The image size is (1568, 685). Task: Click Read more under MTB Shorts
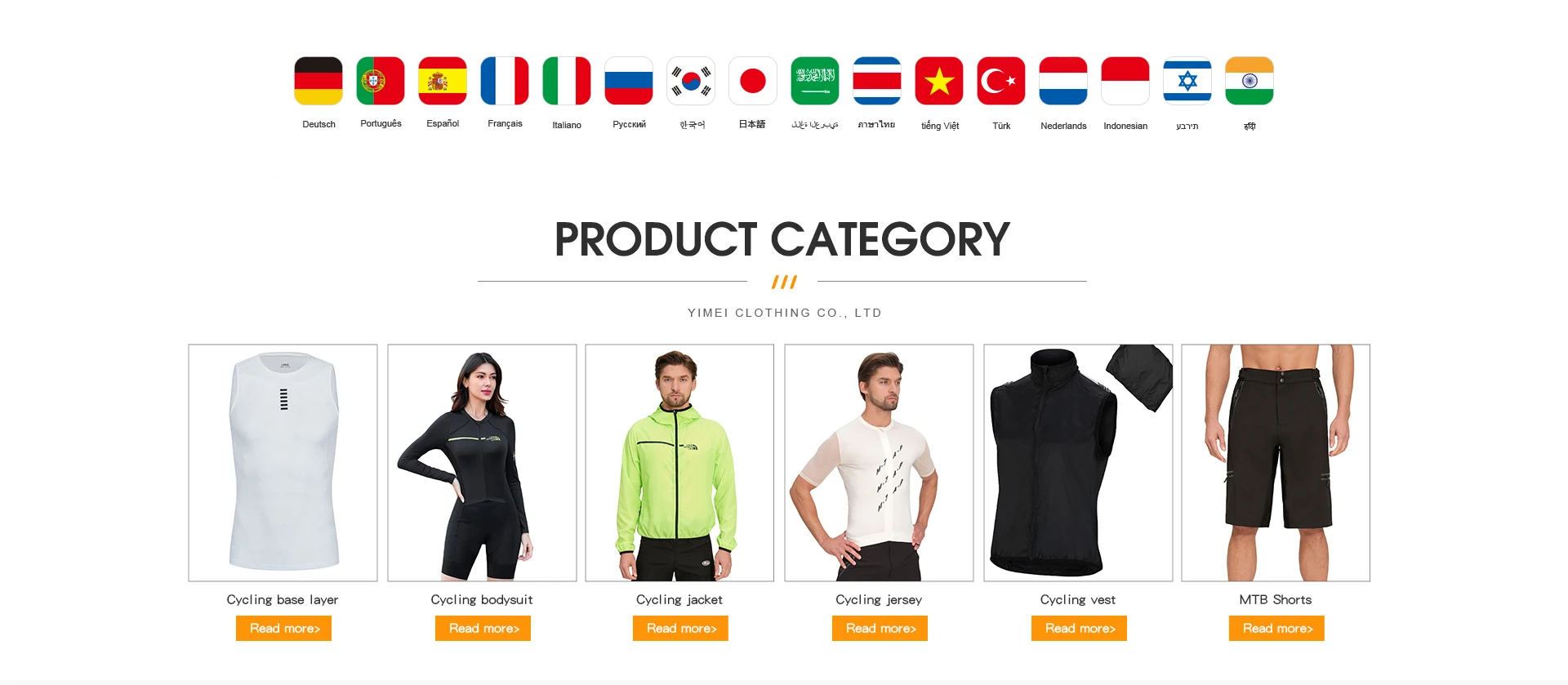click(x=1276, y=629)
